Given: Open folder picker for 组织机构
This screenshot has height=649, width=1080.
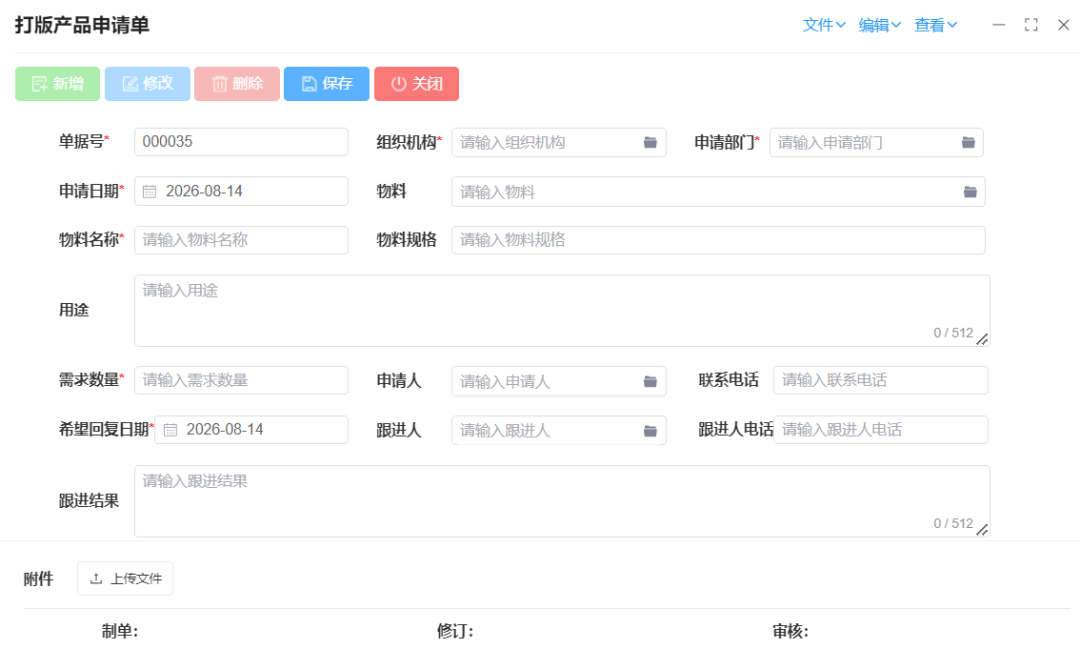Looking at the screenshot, I should point(650,143).
